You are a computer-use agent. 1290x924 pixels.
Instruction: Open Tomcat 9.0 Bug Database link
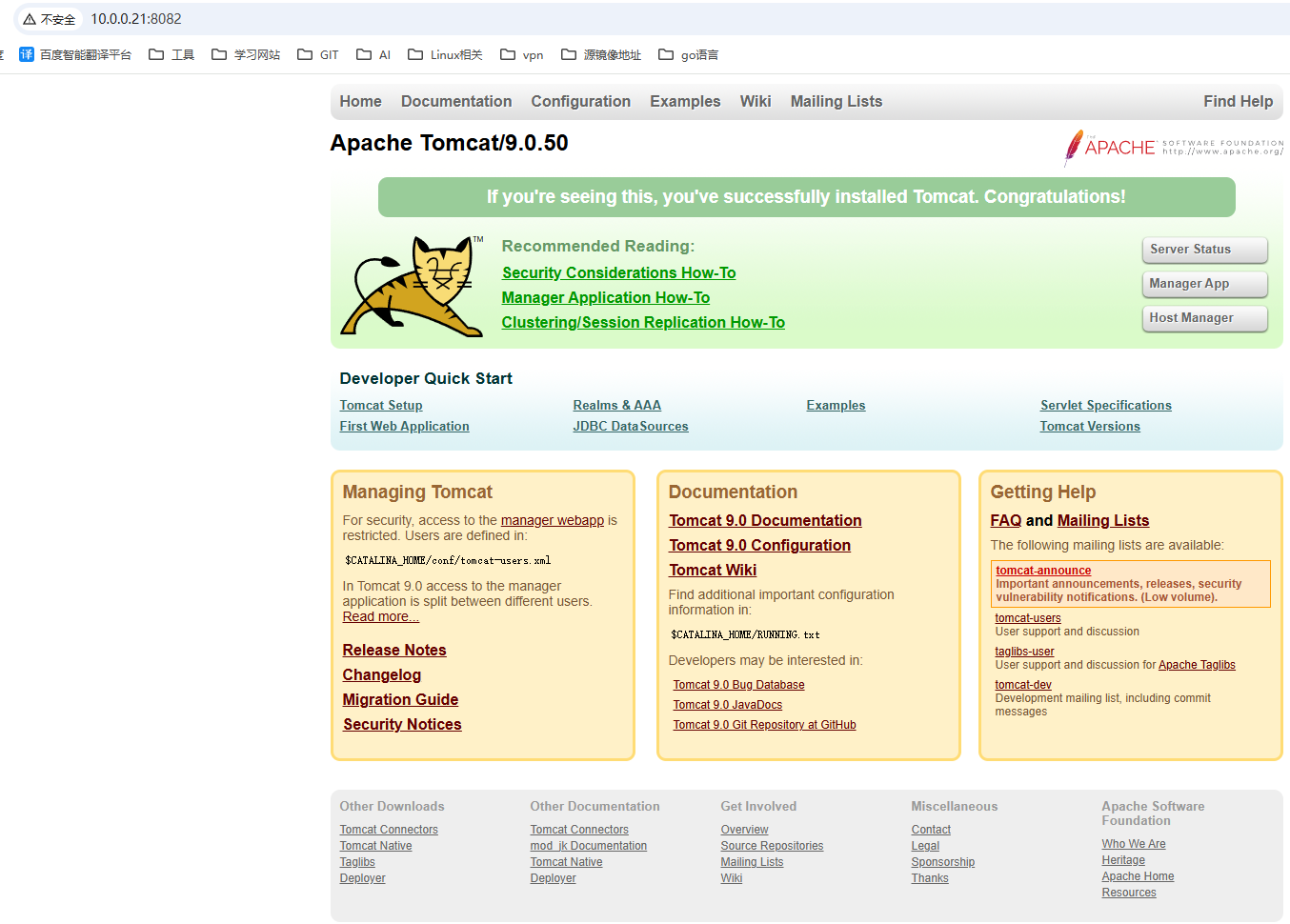[x=738, y=685]
